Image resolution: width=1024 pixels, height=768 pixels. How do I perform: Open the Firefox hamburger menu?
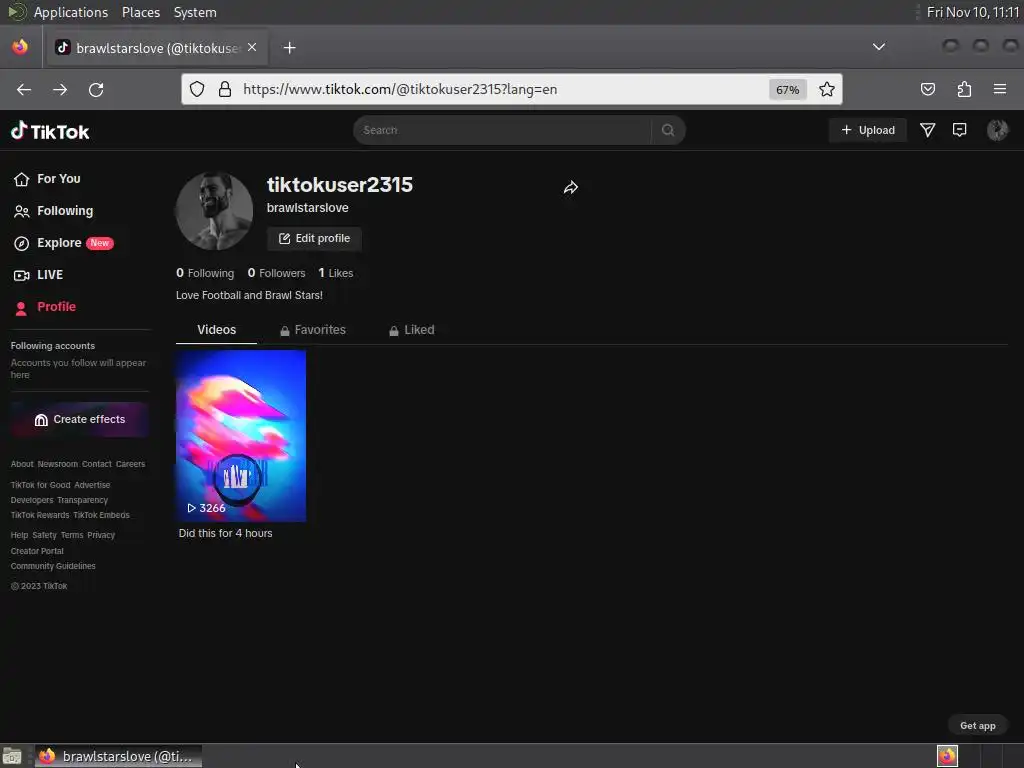pos(1000,89)
